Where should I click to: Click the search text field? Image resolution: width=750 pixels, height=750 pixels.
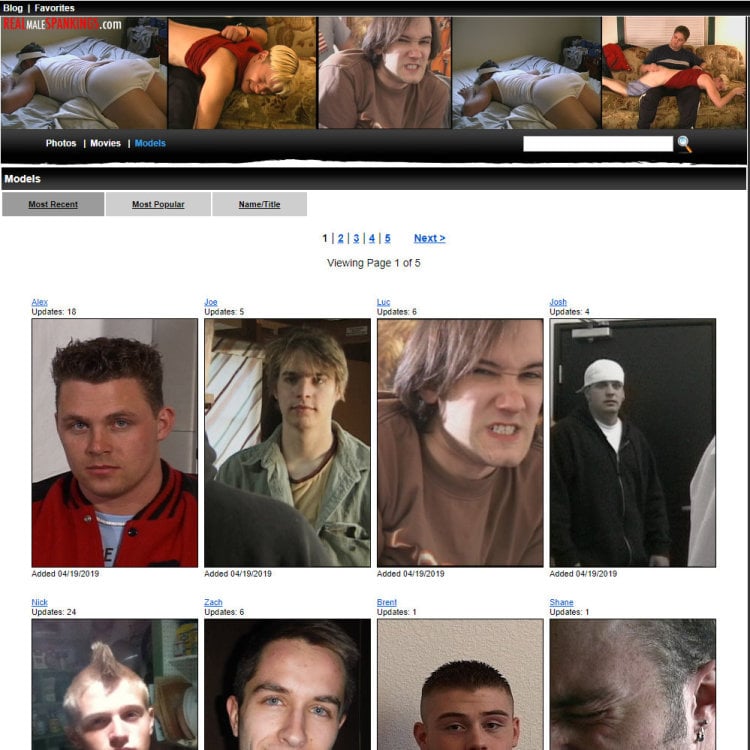pos(598,144)
